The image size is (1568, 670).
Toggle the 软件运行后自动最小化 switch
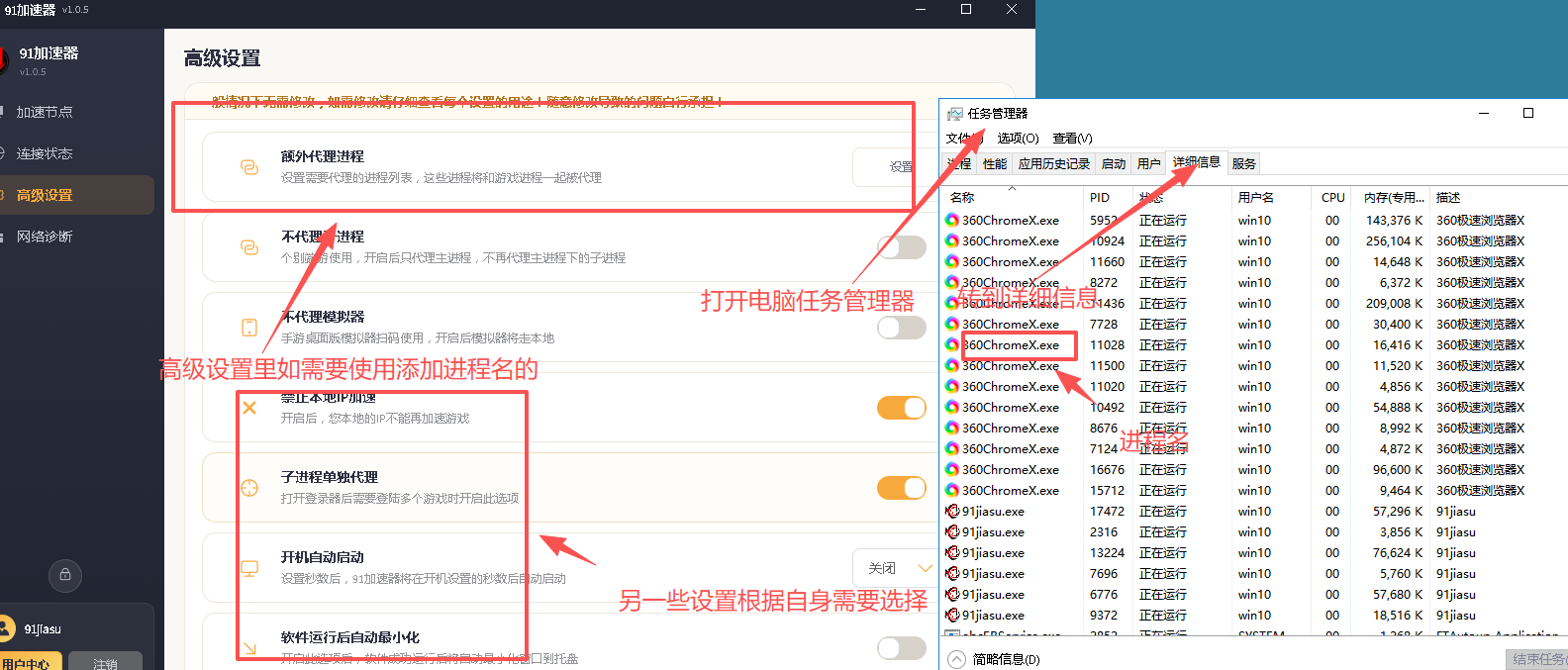pyautogui.click(x=902, y=648)
